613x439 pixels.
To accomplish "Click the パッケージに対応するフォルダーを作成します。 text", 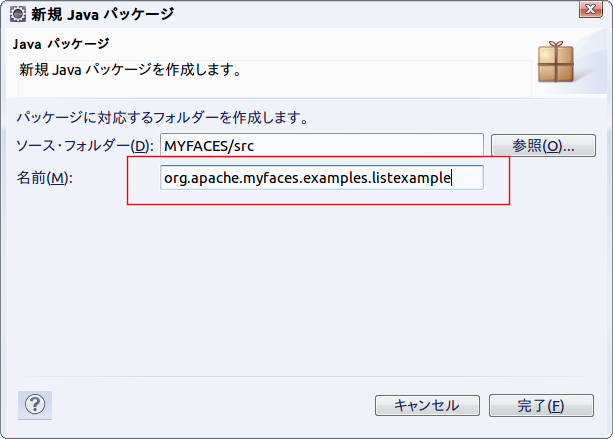I will [x=163, y=117].
